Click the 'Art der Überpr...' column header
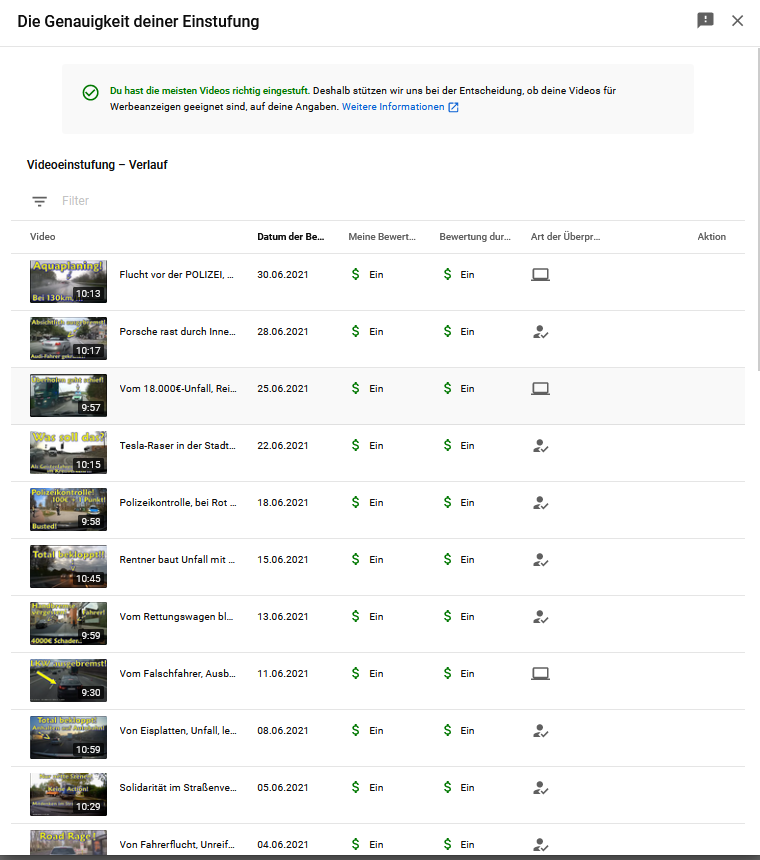 point(565,237)
